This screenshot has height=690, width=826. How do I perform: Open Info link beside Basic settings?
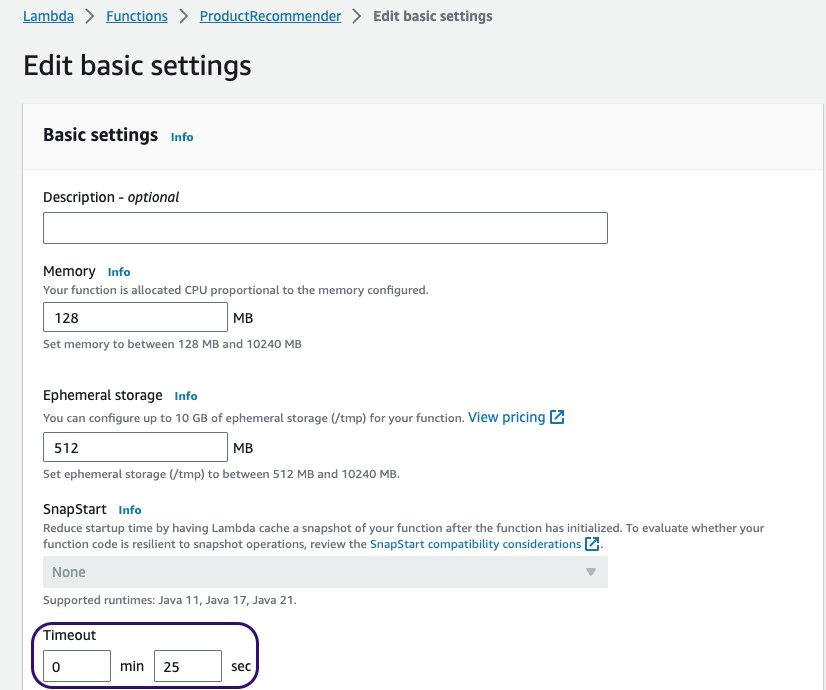[x=182, y=137]
